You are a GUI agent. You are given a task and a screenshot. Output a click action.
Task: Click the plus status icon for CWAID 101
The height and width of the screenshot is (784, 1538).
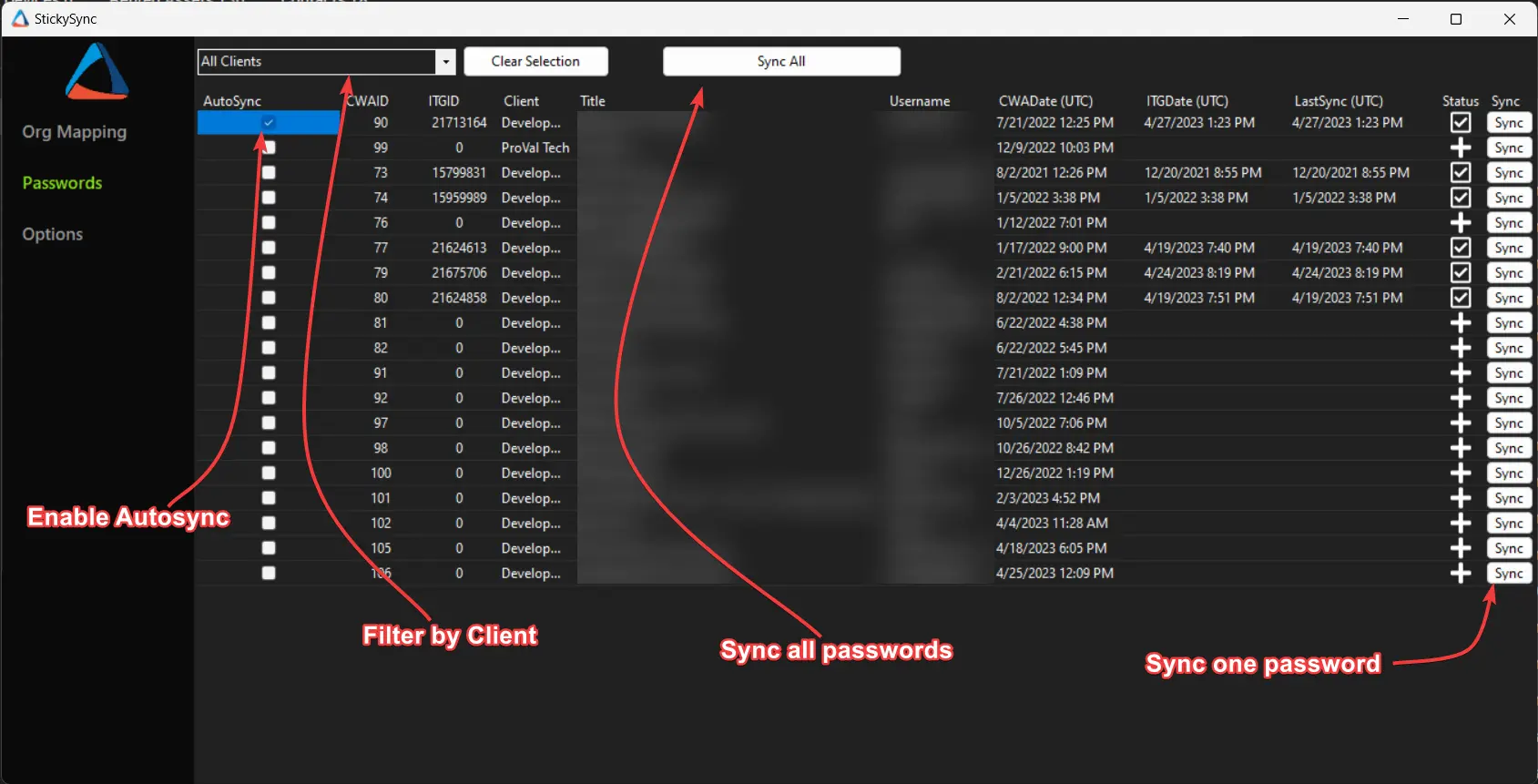(x=1461, y=498)
